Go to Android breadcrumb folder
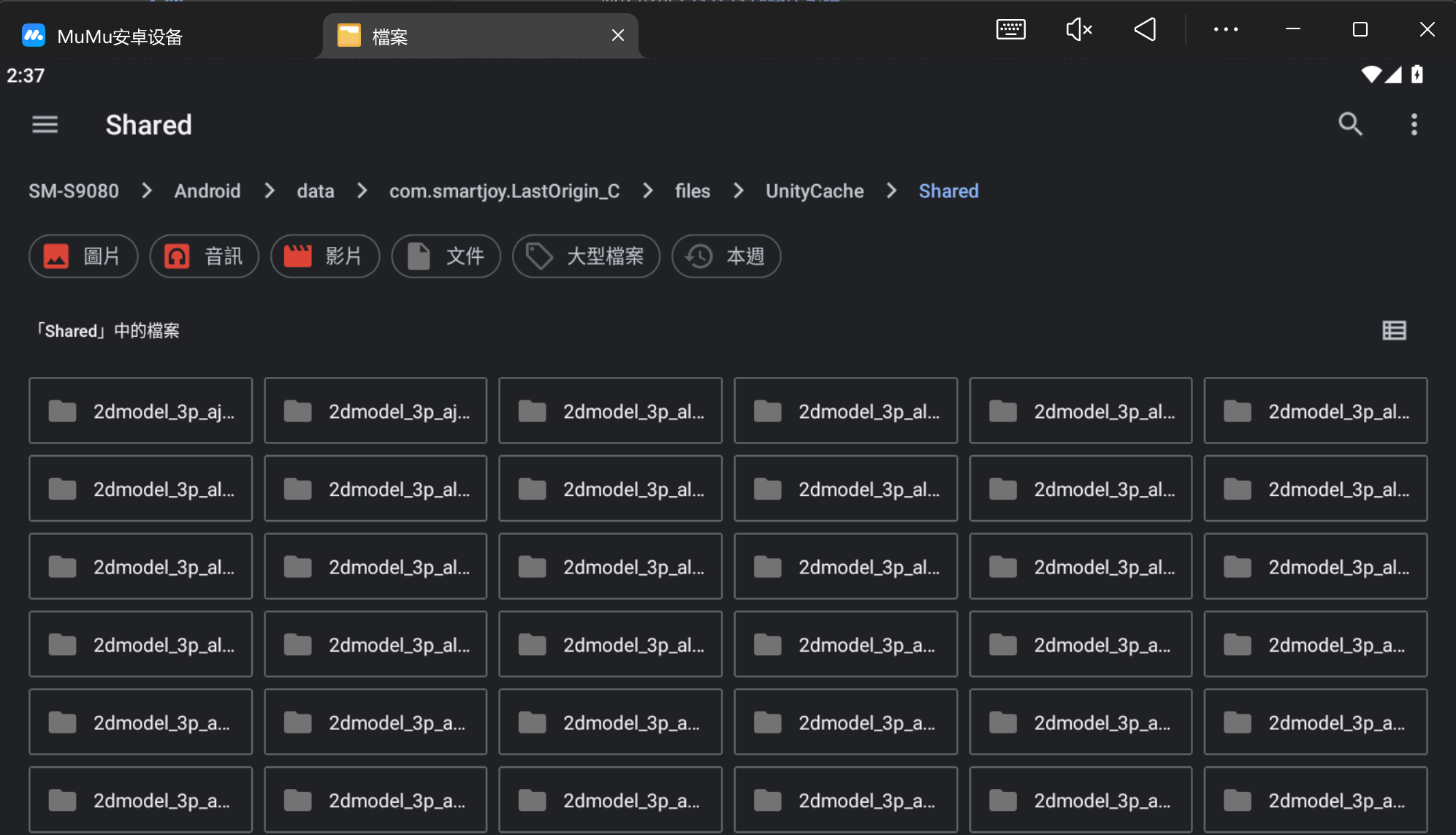 (x=207, y=191)
